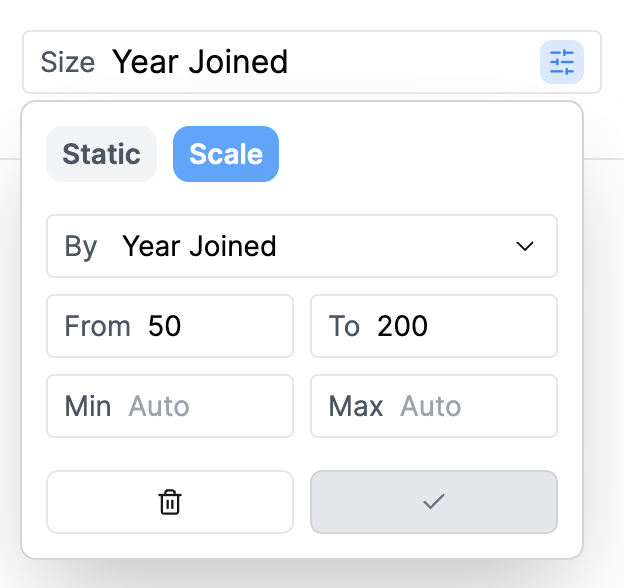This screenshot has width=624, height=588.
Task: Click the Min Auto input field
Action: [x=170, y=406]
